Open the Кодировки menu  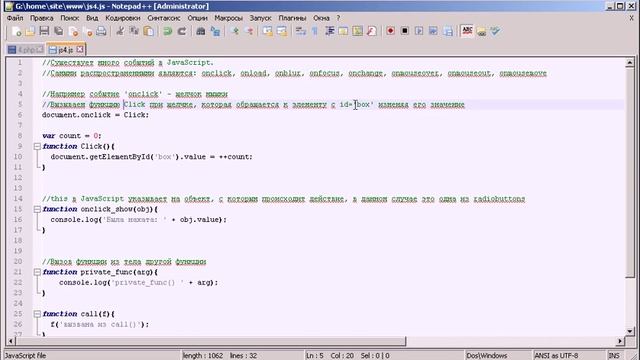tap(123, 18)
